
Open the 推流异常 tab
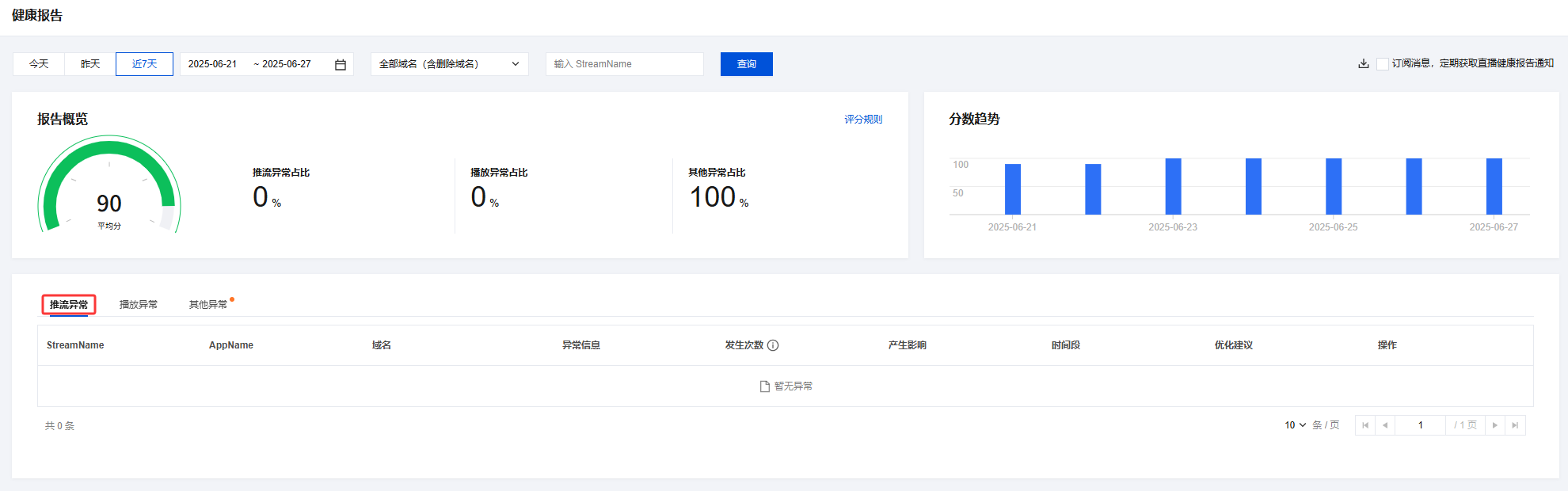click(x=69, y=305)
